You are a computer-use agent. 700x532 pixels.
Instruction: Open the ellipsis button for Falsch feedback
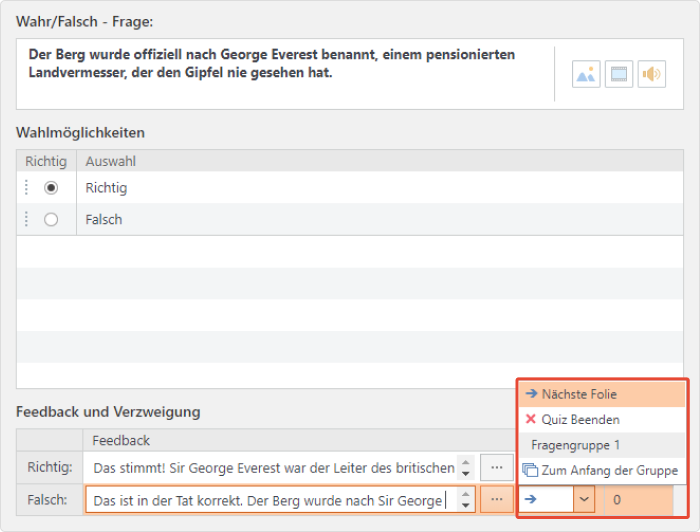[x=496, y=499]
